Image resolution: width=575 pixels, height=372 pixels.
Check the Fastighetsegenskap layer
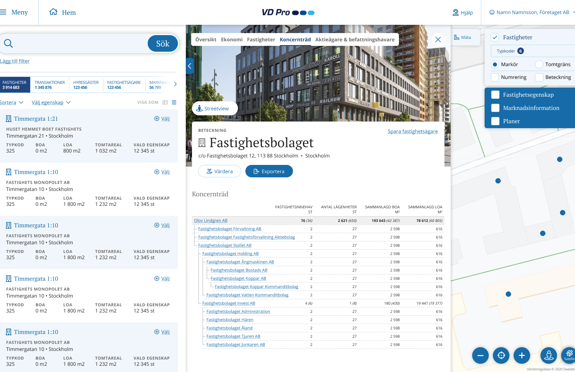pyautogui.click(x=495, y=95)
